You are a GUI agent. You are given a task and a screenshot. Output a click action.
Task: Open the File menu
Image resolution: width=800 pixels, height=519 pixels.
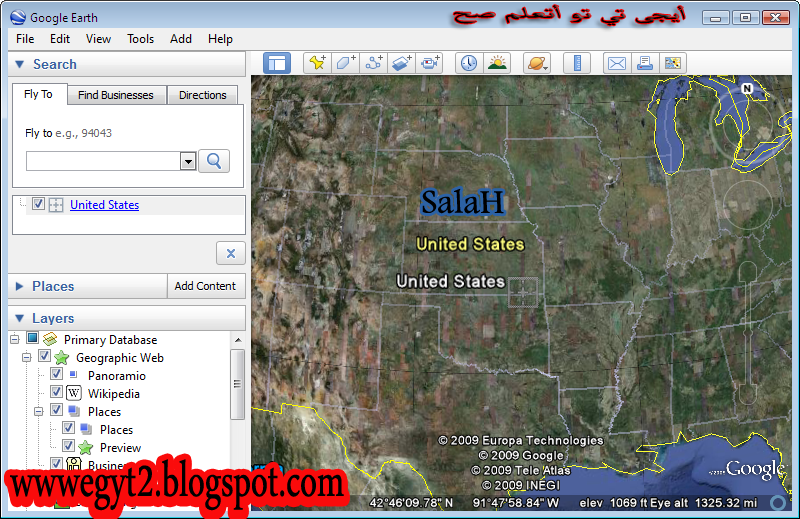(25, 39)
